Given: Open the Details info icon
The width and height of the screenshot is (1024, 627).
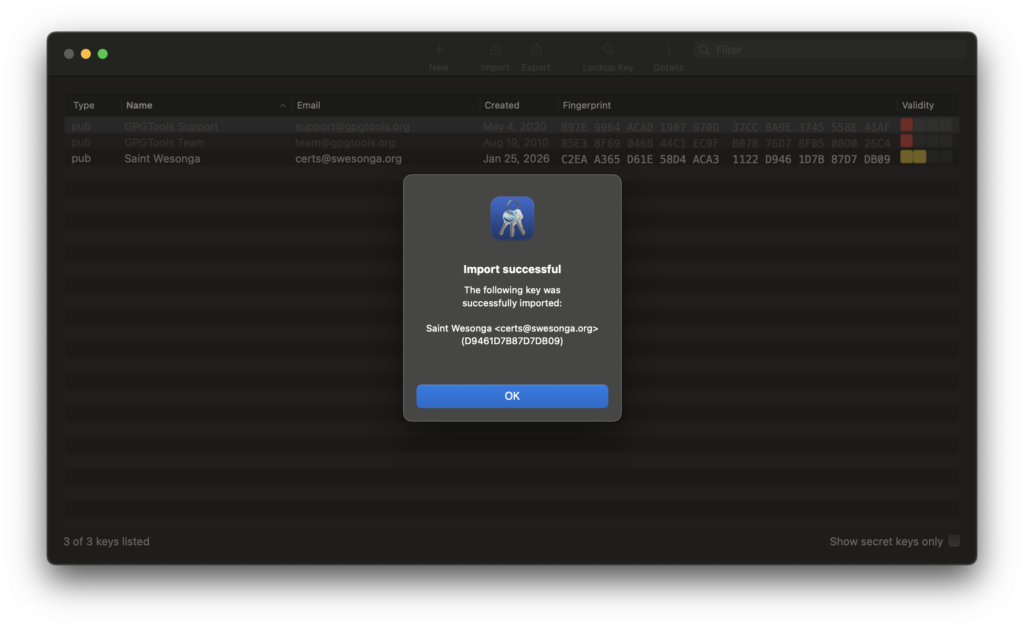Looking at the screenshot, I should (x=668, y=50).
